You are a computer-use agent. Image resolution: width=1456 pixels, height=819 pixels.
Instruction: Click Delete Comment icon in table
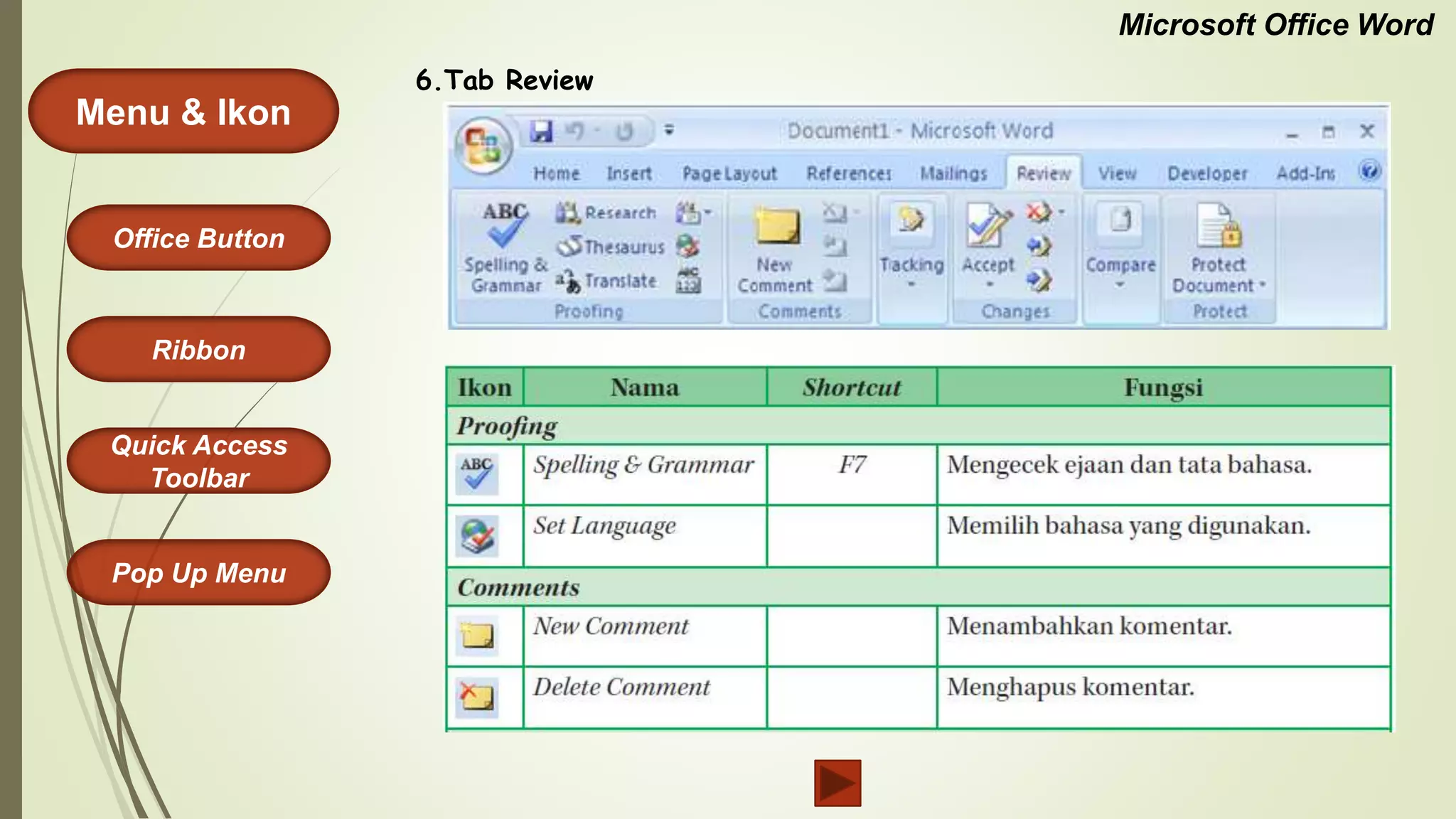[477, 697]
